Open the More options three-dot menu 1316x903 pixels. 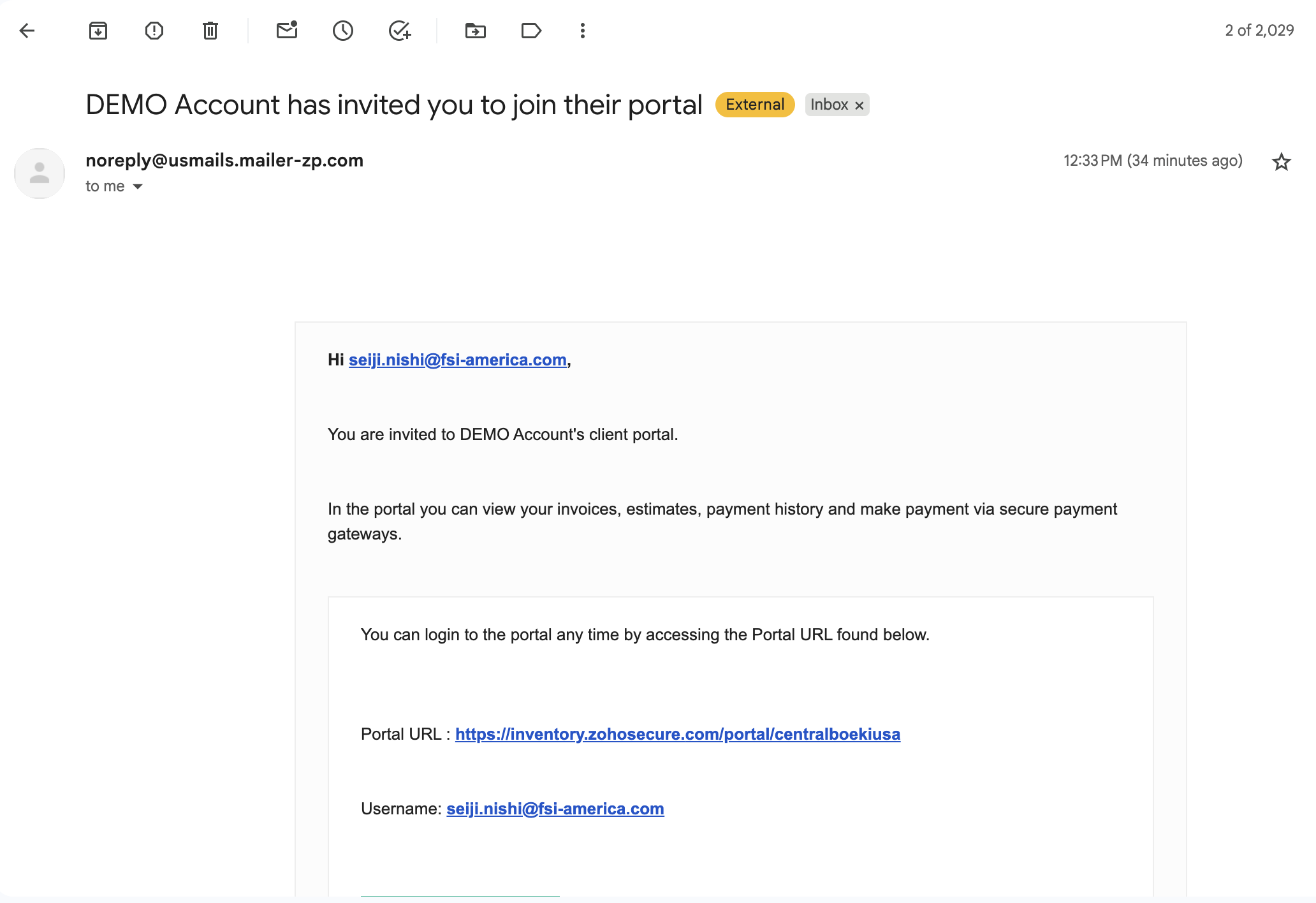tap(583, 31)
